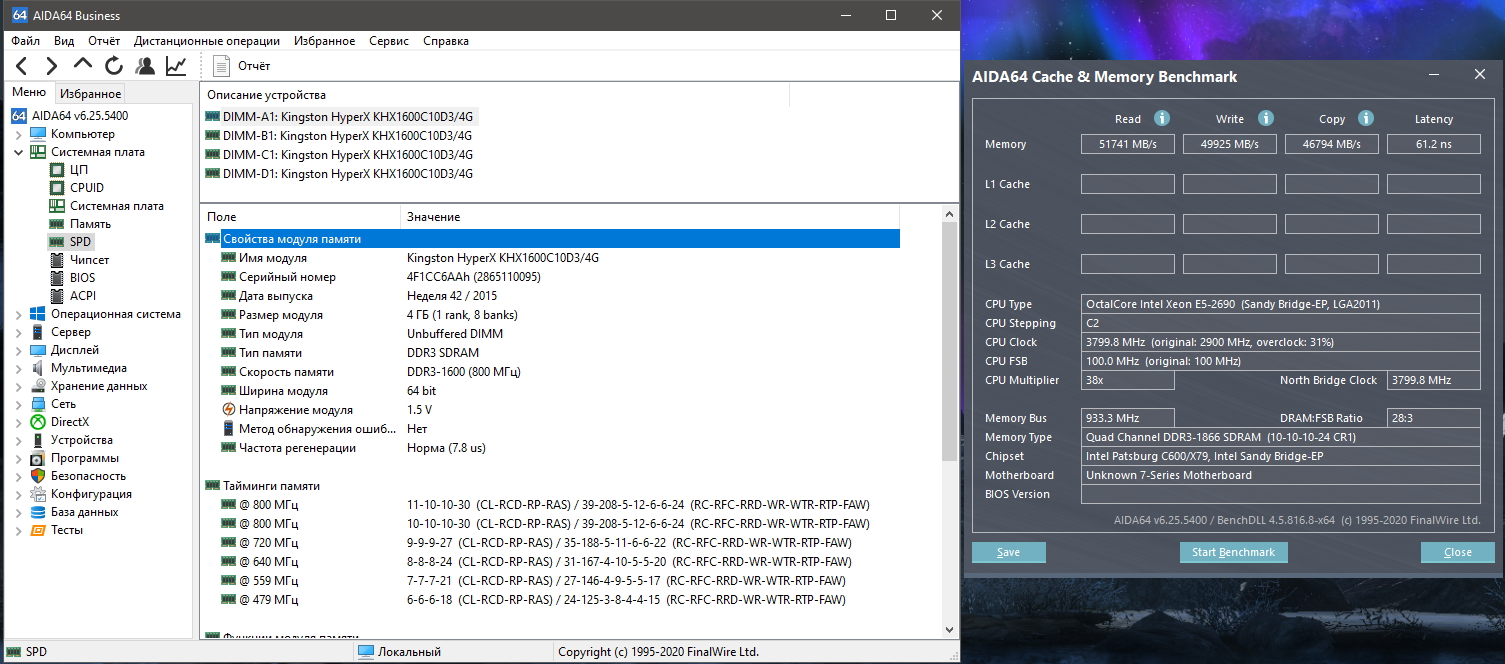The height and width of the screenshot is (664, 1505).
Task: Click the Значение column header
Action: click(x=650, y=217)
